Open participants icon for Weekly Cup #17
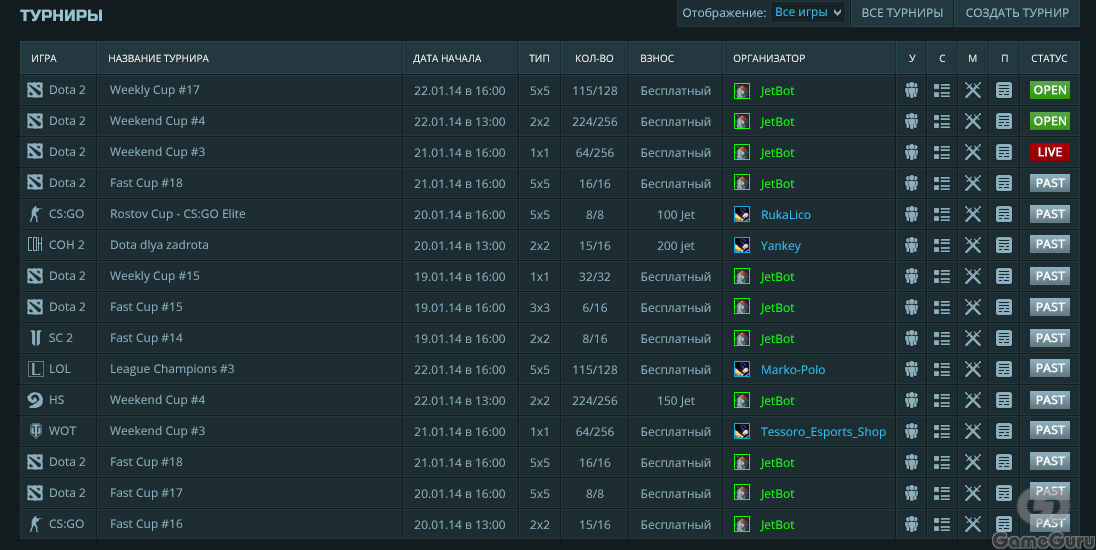This screenshot has width=1096, height=550. click(x=911, y=90)
